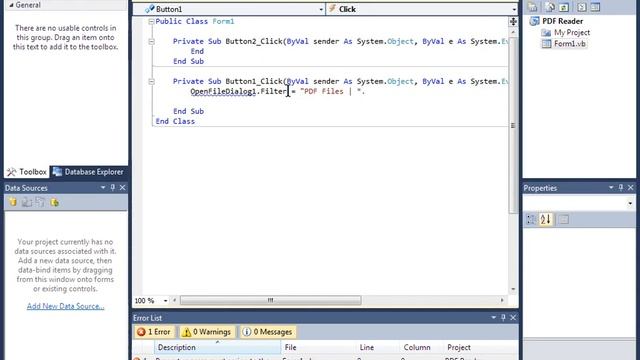
Task: Click Solution Explorer Properties icon
Action: (533, 7)
